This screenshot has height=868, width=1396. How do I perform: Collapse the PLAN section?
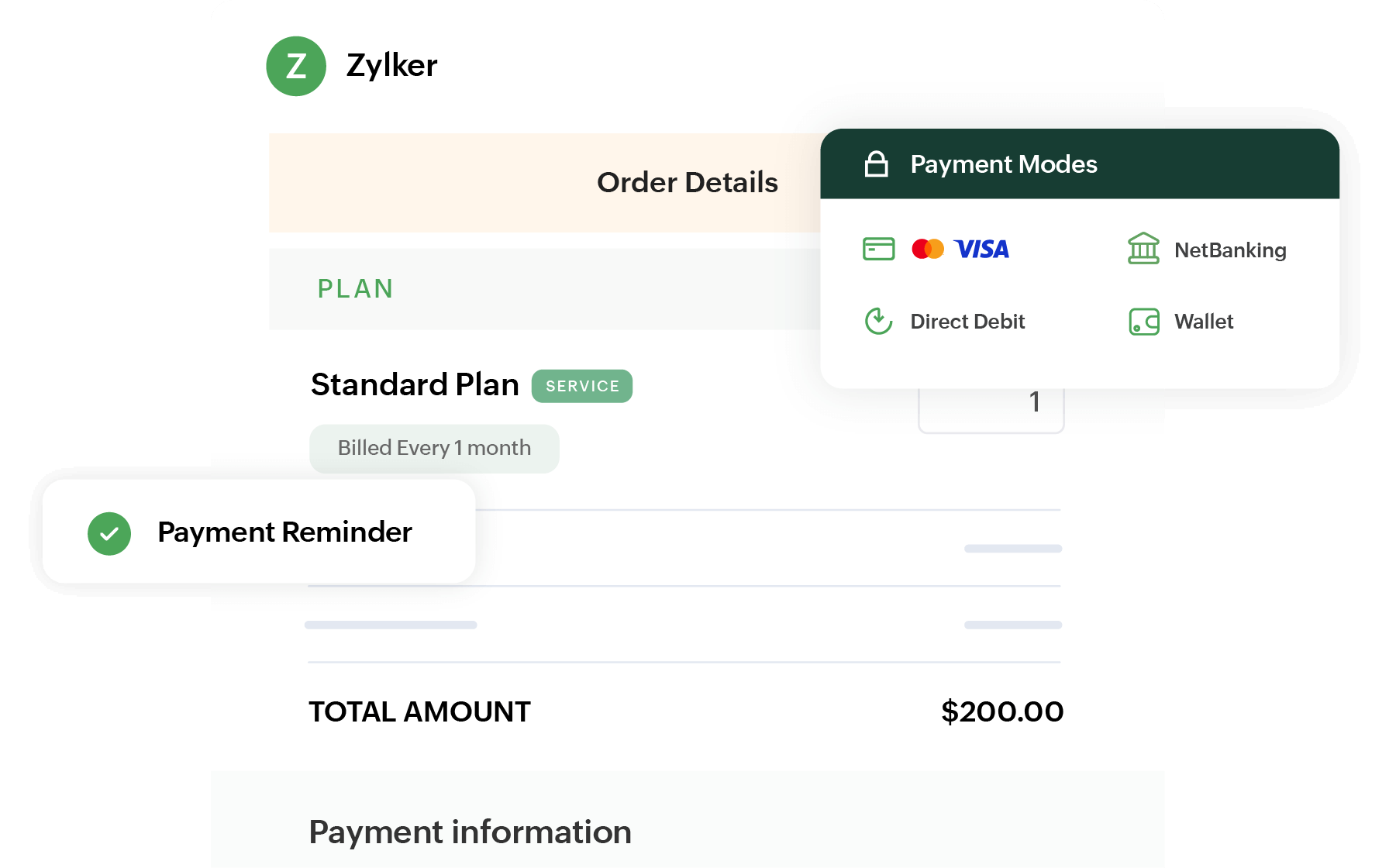tap(355, 288)
